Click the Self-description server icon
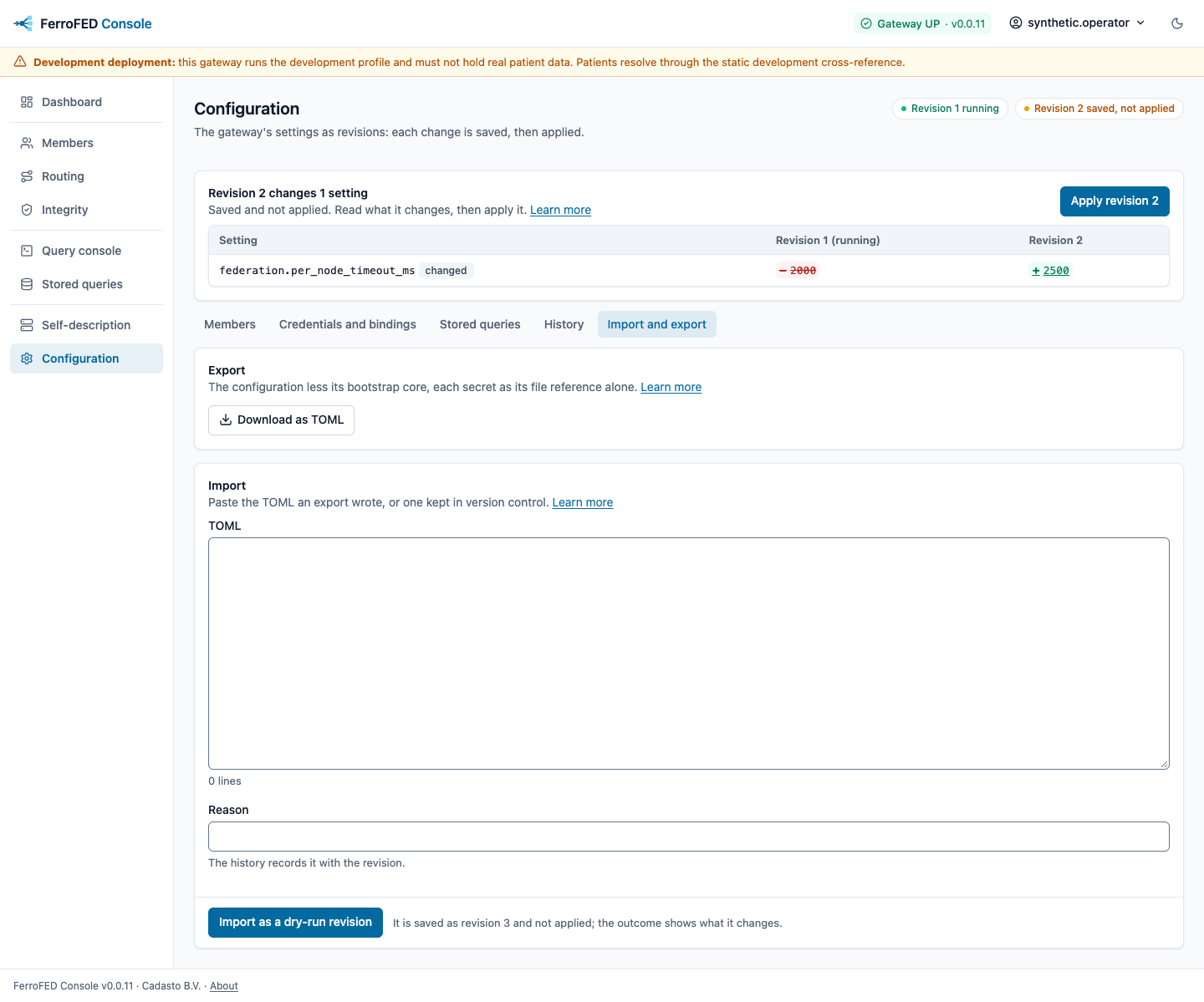Image resolution: width=1204 pixels, height=1002 pixels. pos(27,325)
